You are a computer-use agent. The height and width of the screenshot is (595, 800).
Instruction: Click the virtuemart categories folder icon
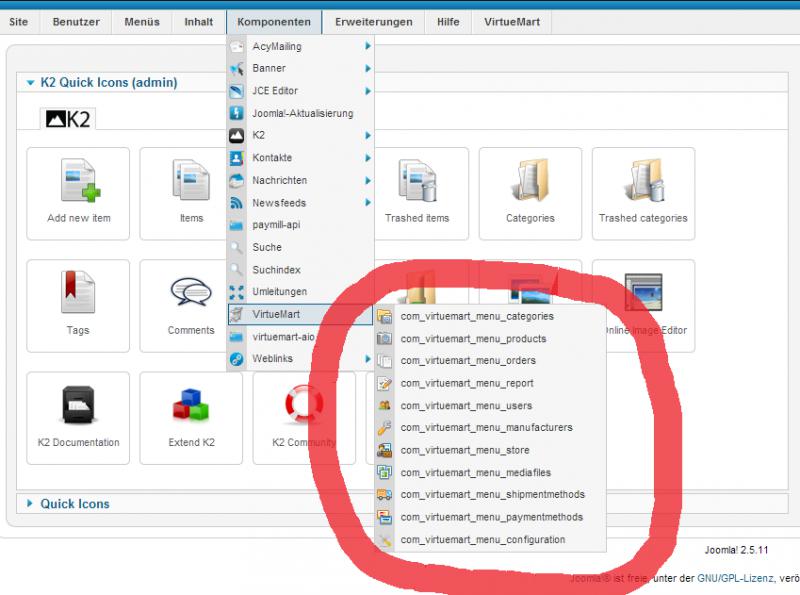coord(384,316)
